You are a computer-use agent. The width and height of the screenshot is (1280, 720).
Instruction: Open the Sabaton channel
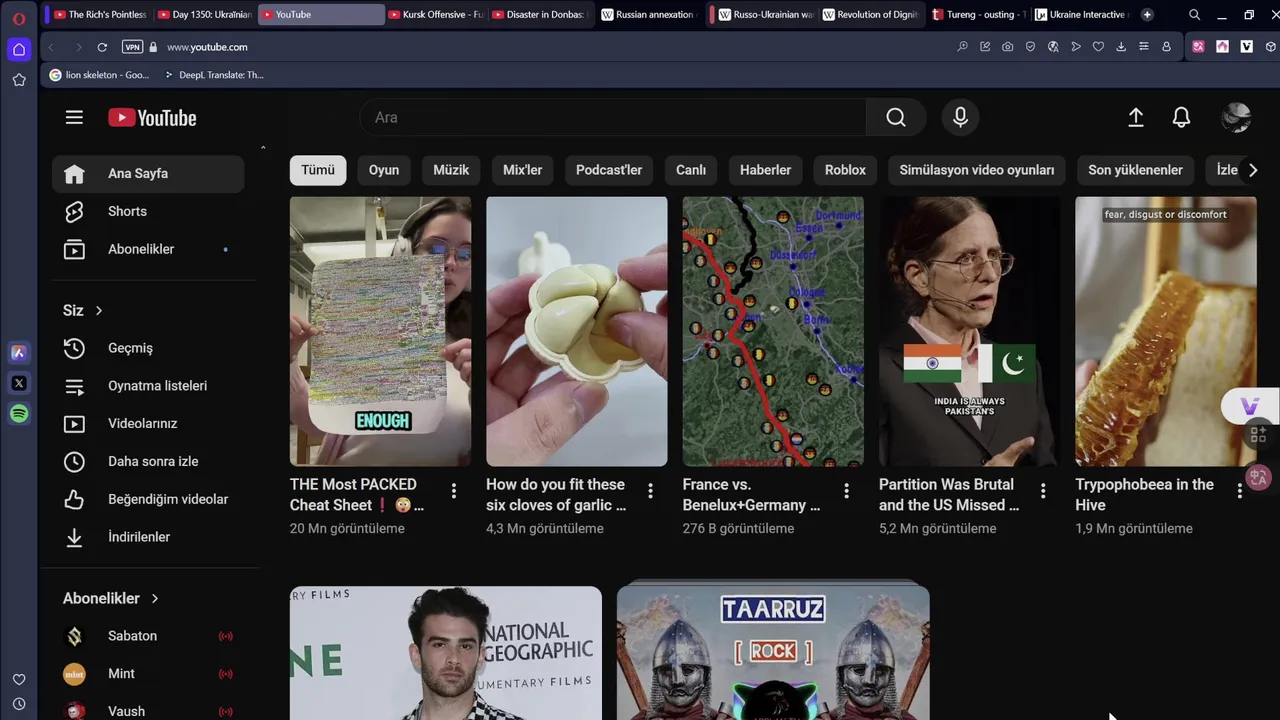pyautogui.click(x=148, y=636)
